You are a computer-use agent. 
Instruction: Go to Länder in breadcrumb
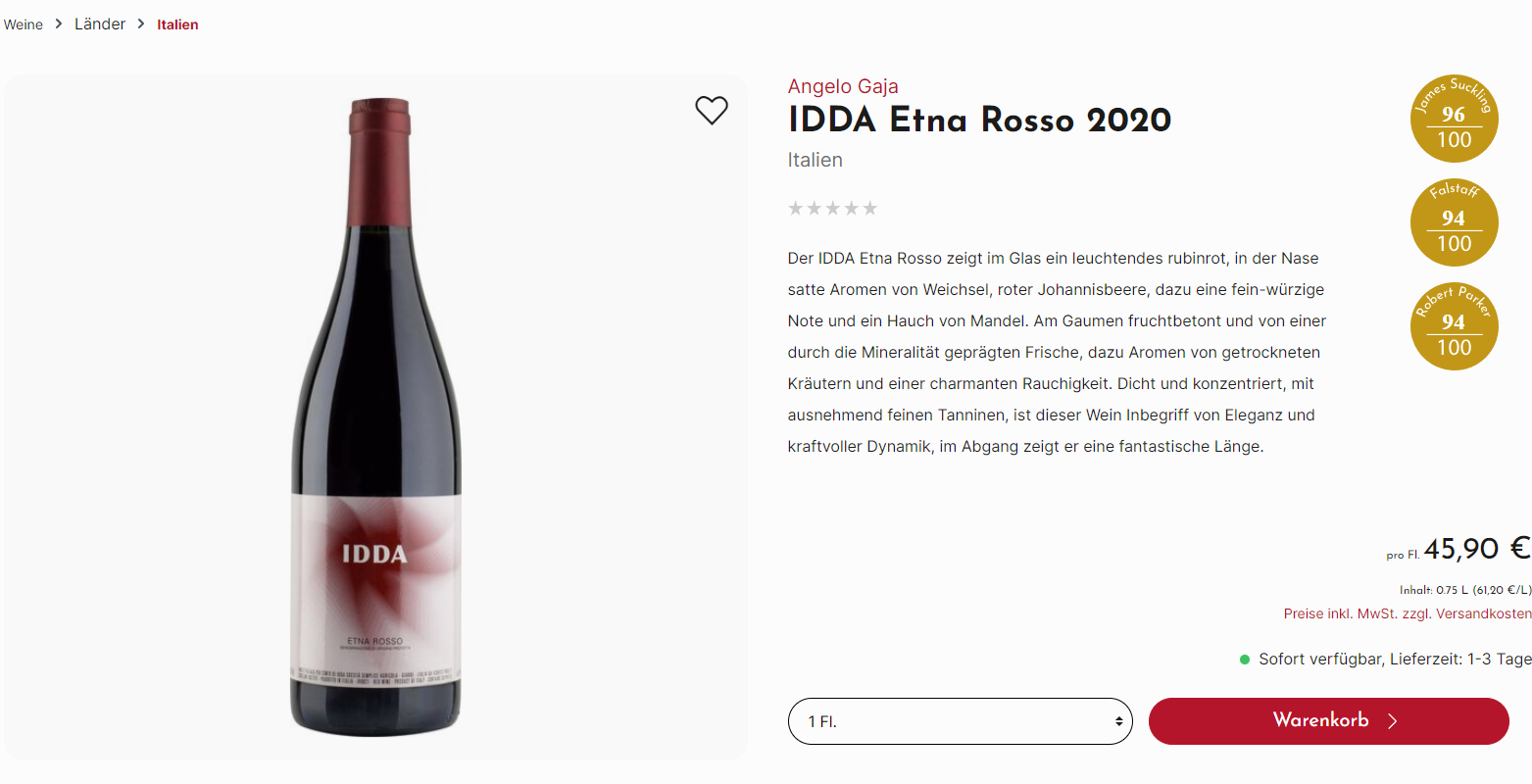click(100, 24)
